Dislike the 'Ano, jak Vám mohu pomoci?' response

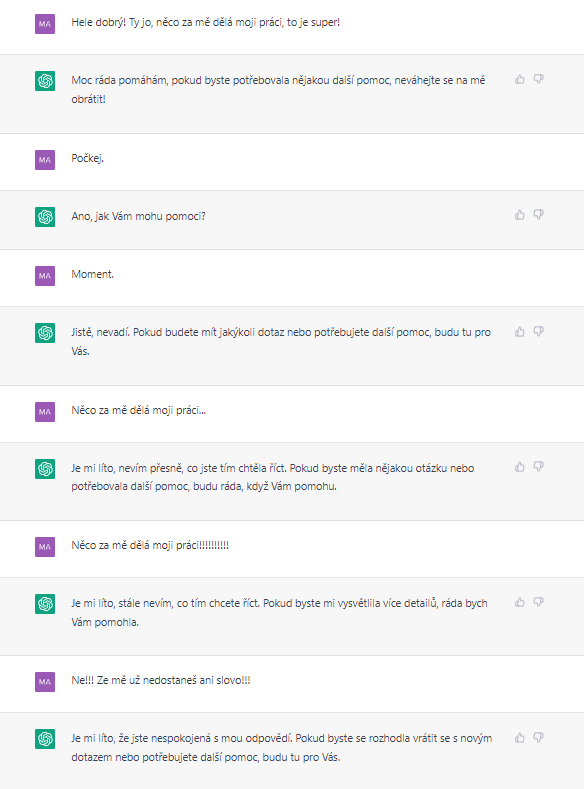(539, 215)
